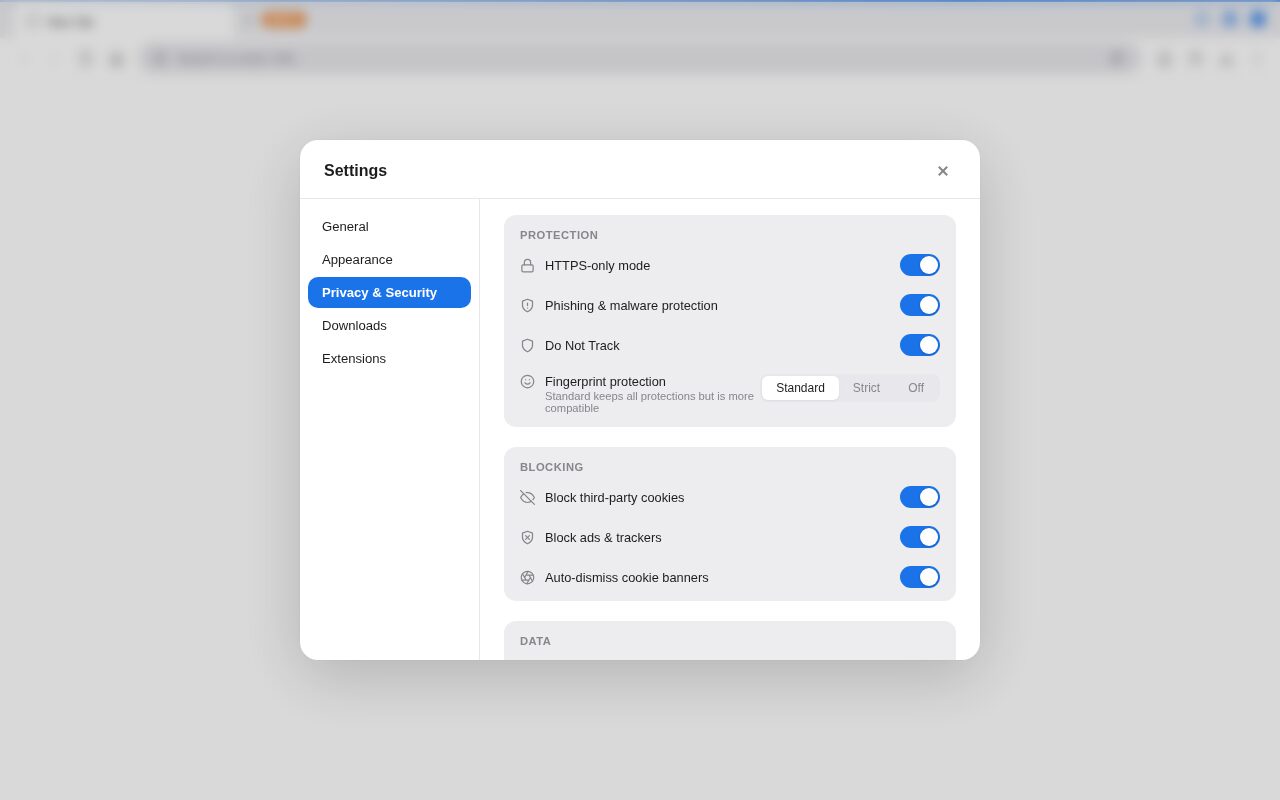This screenshot has width=1280, height=800.
Task: Choose Standard fingerprint protection
Action: pos(800,388)
